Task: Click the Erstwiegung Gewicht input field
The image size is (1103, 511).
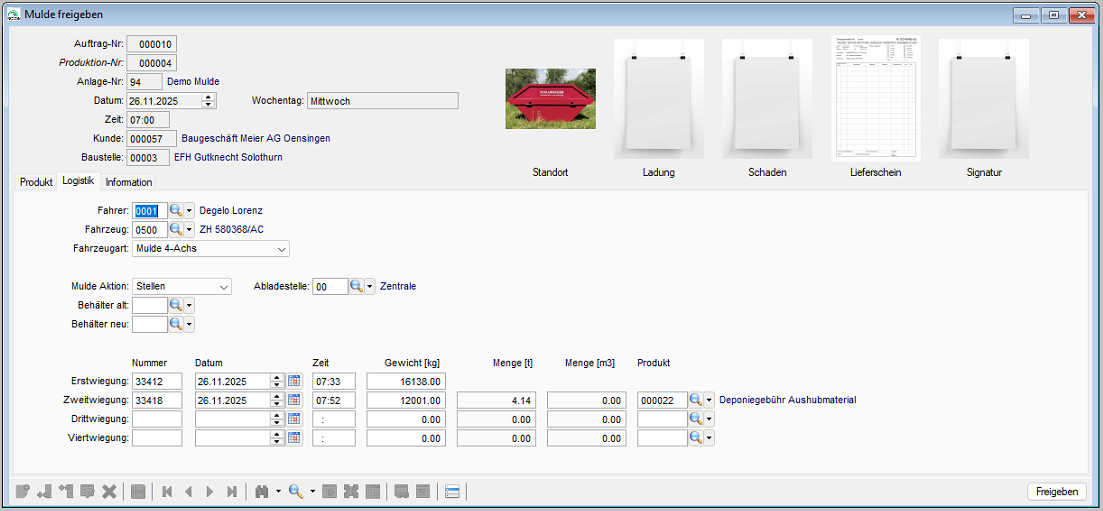Action: (x=406, y=381)
